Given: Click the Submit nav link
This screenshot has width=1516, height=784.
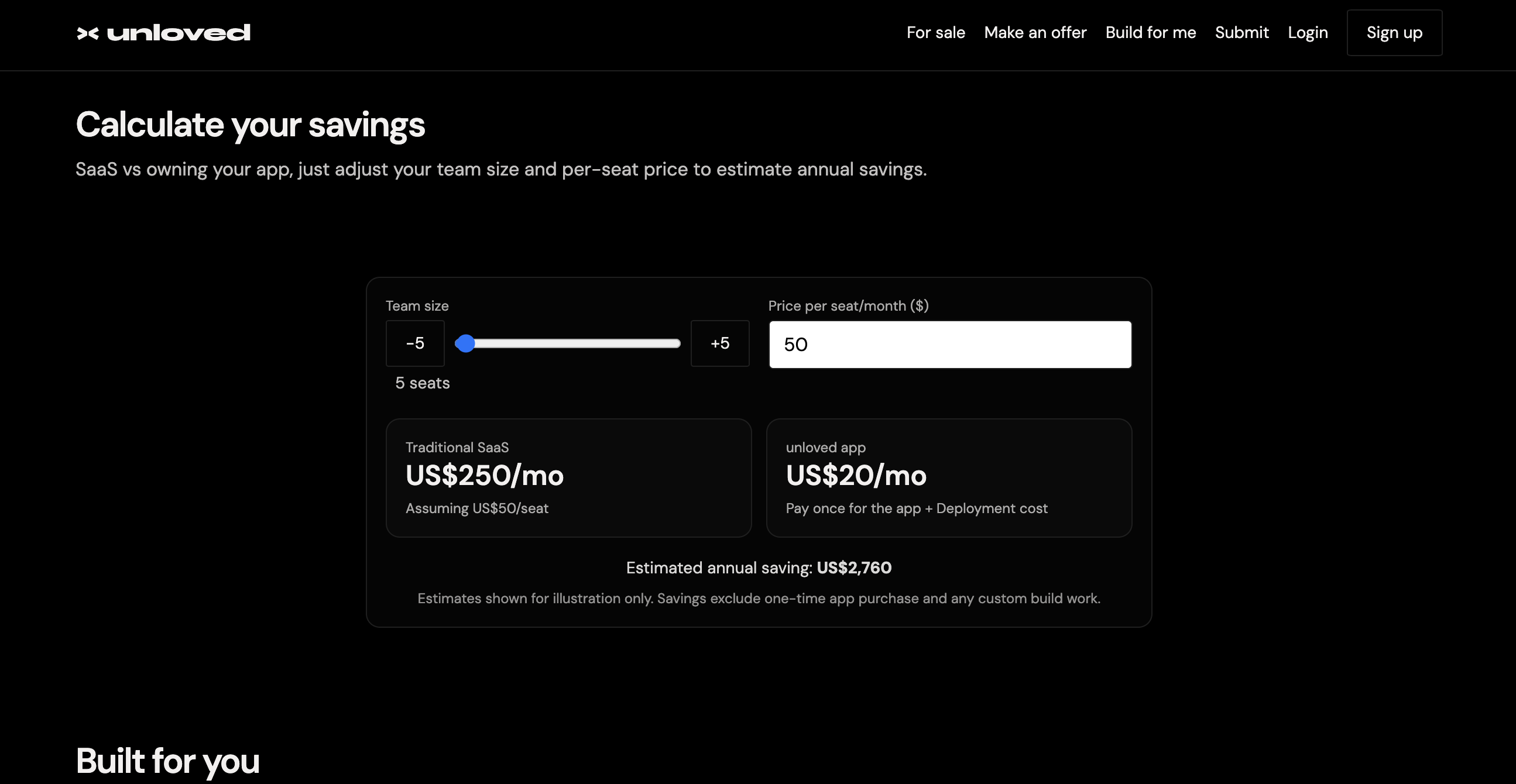Looking at the screenshot, I should point(1241,33).
